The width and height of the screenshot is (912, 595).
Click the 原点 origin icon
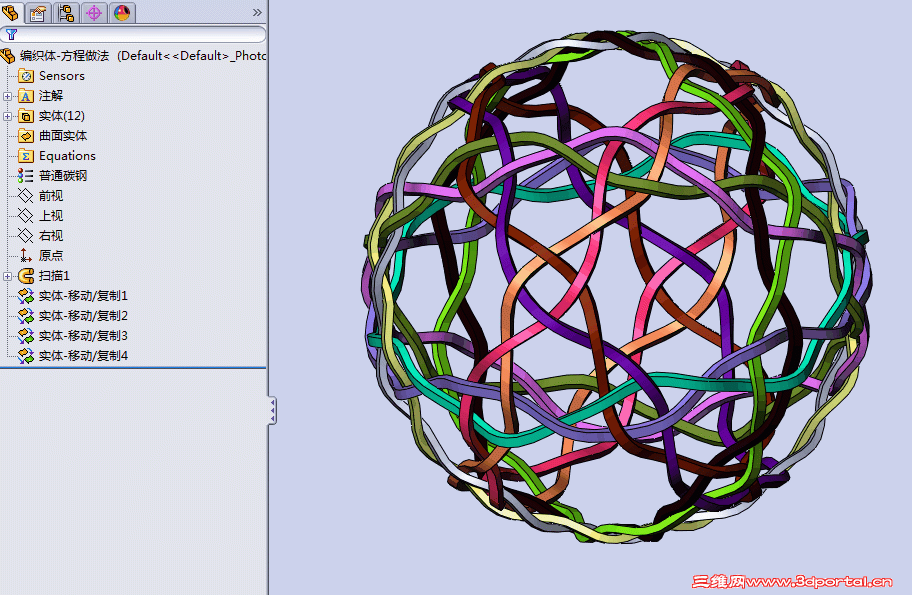pos(26,255)
